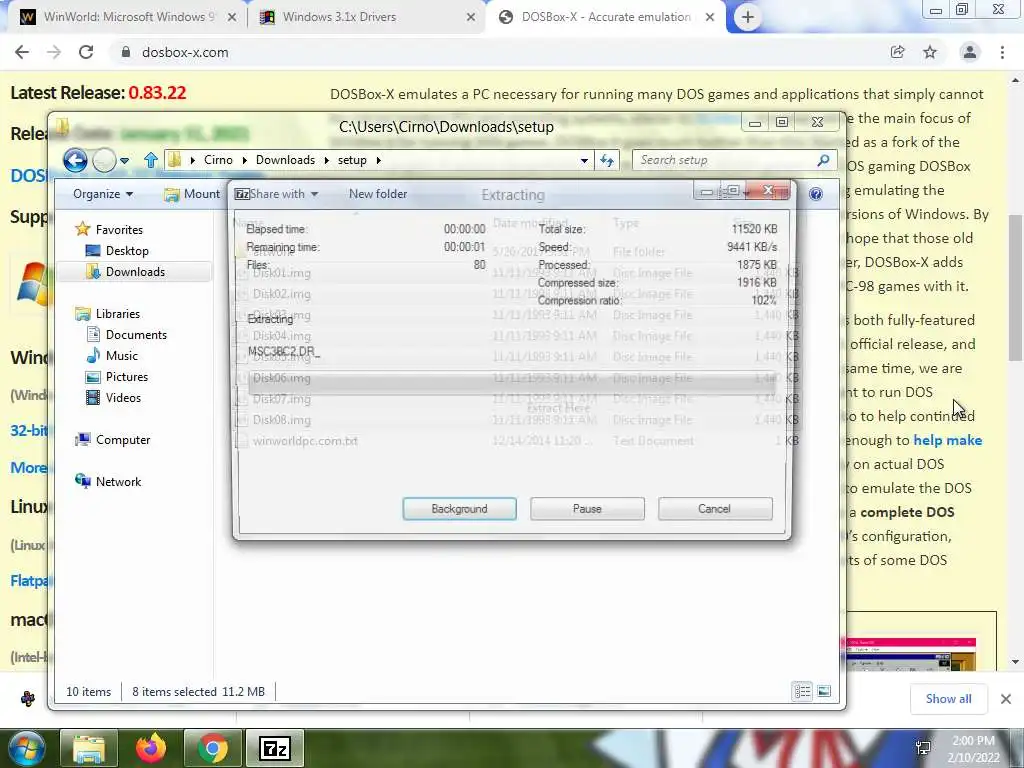The image size is (1024, 768).
Task: Click Latest Release 0.83.22 text
Action: click(98, 93)
